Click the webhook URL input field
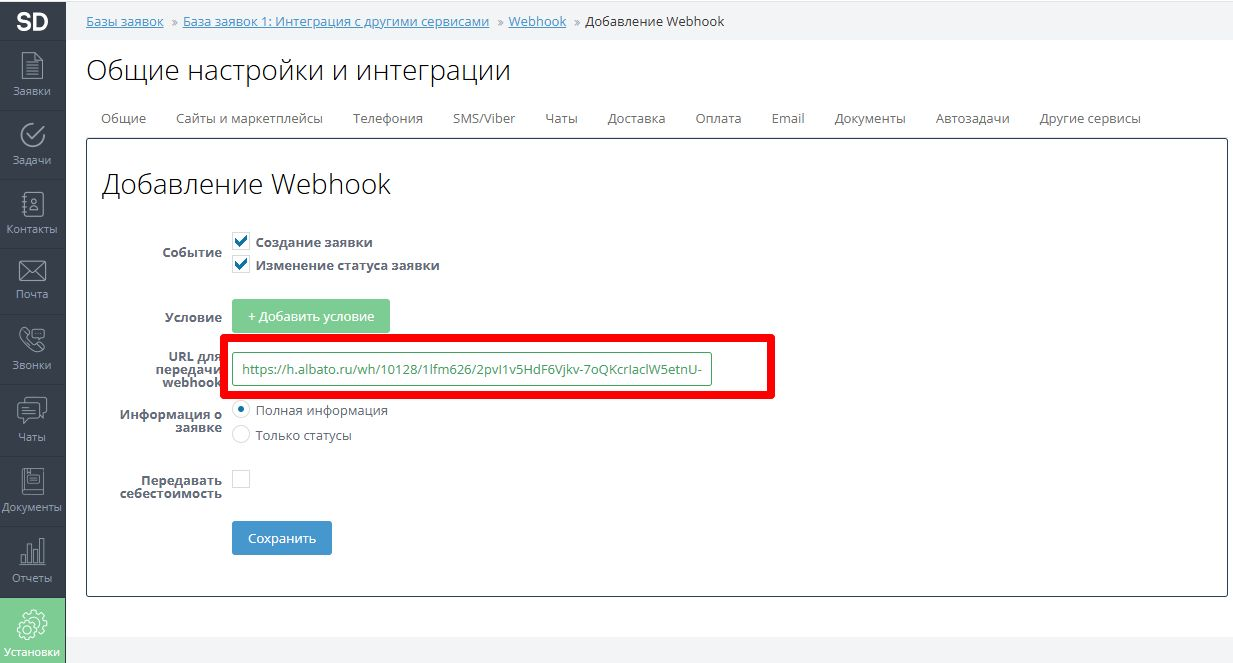The image size is (1233, 663). tap(471, 368)
